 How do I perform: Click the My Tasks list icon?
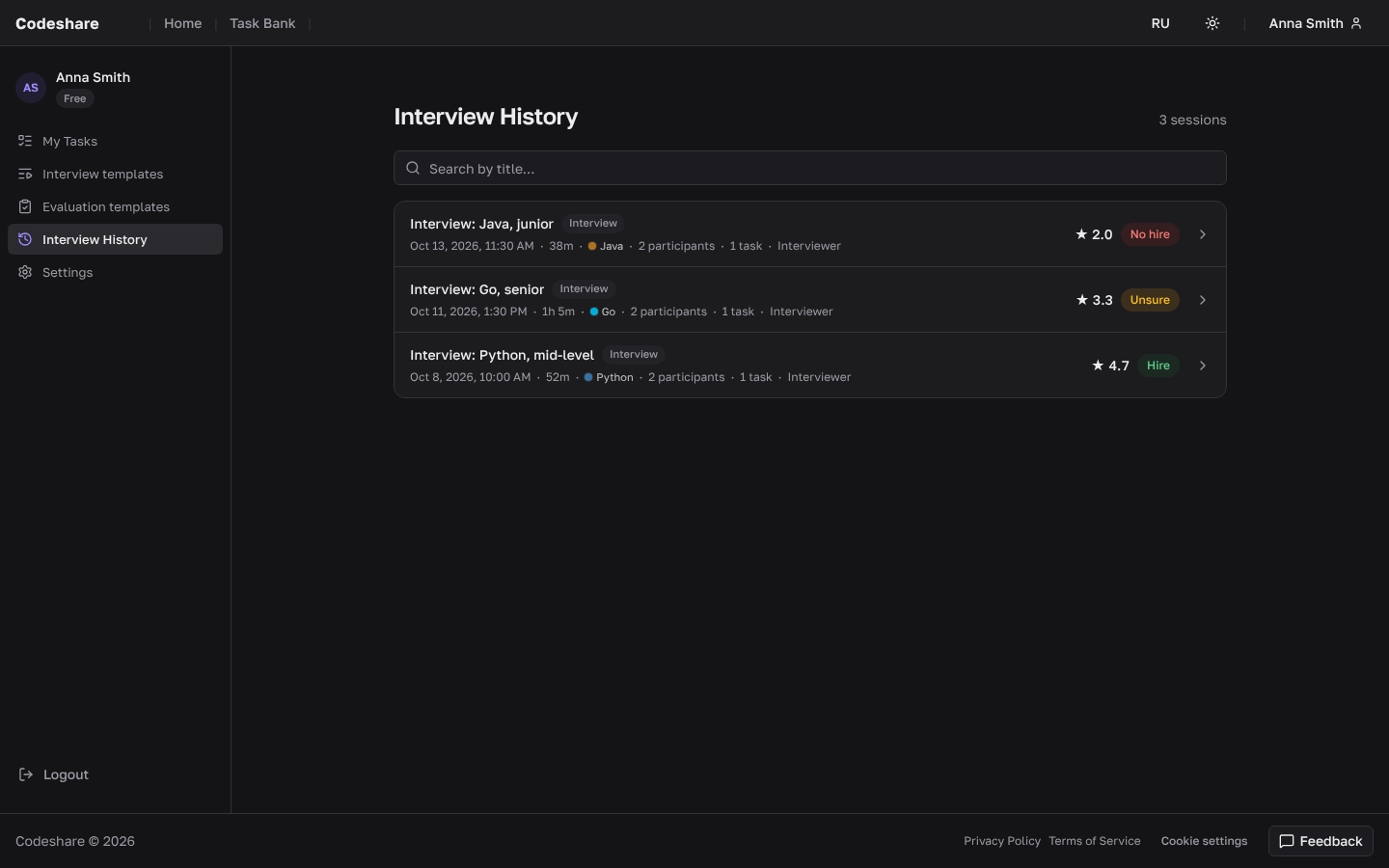pyautogui.click(x=25, y=141)
